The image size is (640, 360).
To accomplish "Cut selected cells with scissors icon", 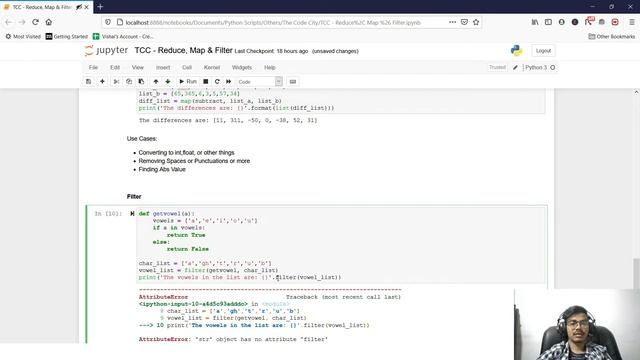I will (x=116, y=82).
